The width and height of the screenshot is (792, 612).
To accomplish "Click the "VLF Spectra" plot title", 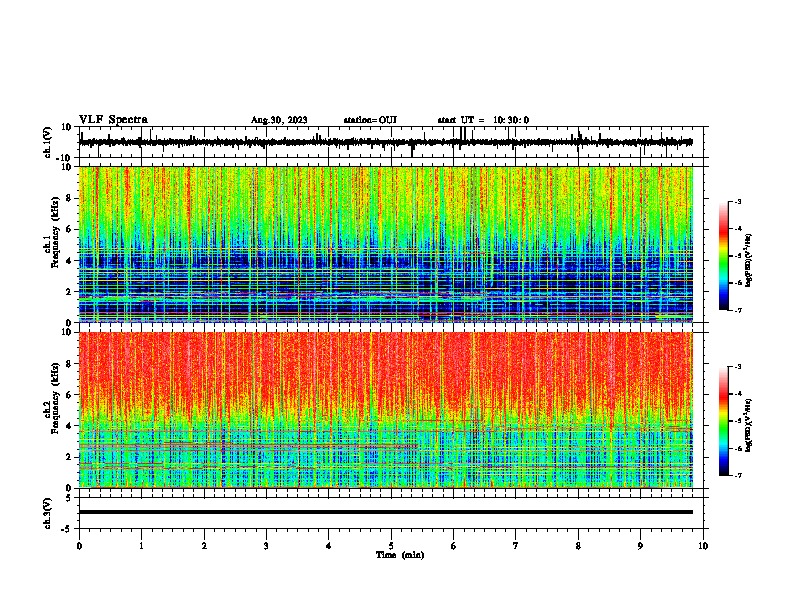I will coord(113,119).
